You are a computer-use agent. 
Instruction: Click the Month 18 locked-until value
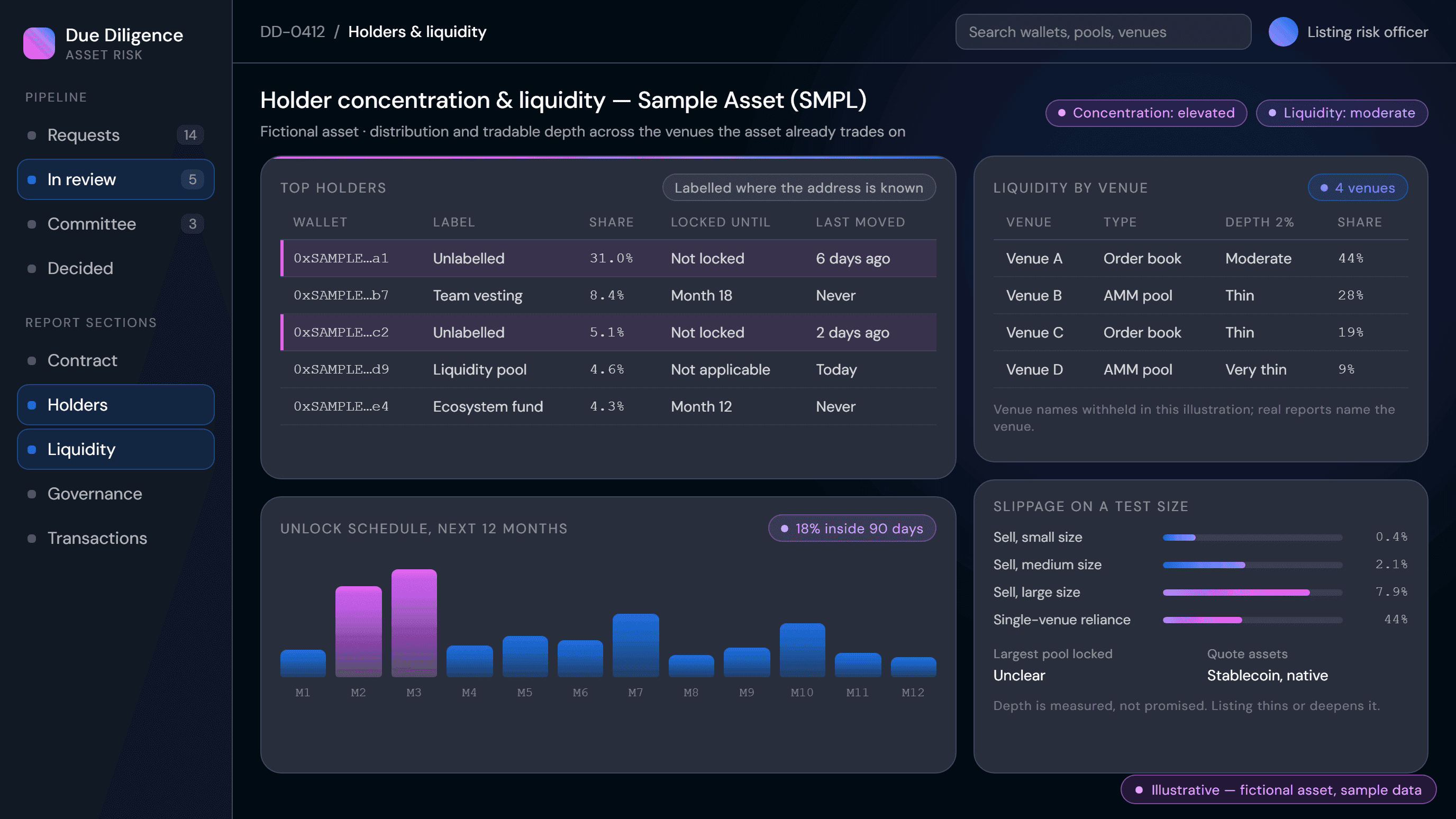pos(702,296)
